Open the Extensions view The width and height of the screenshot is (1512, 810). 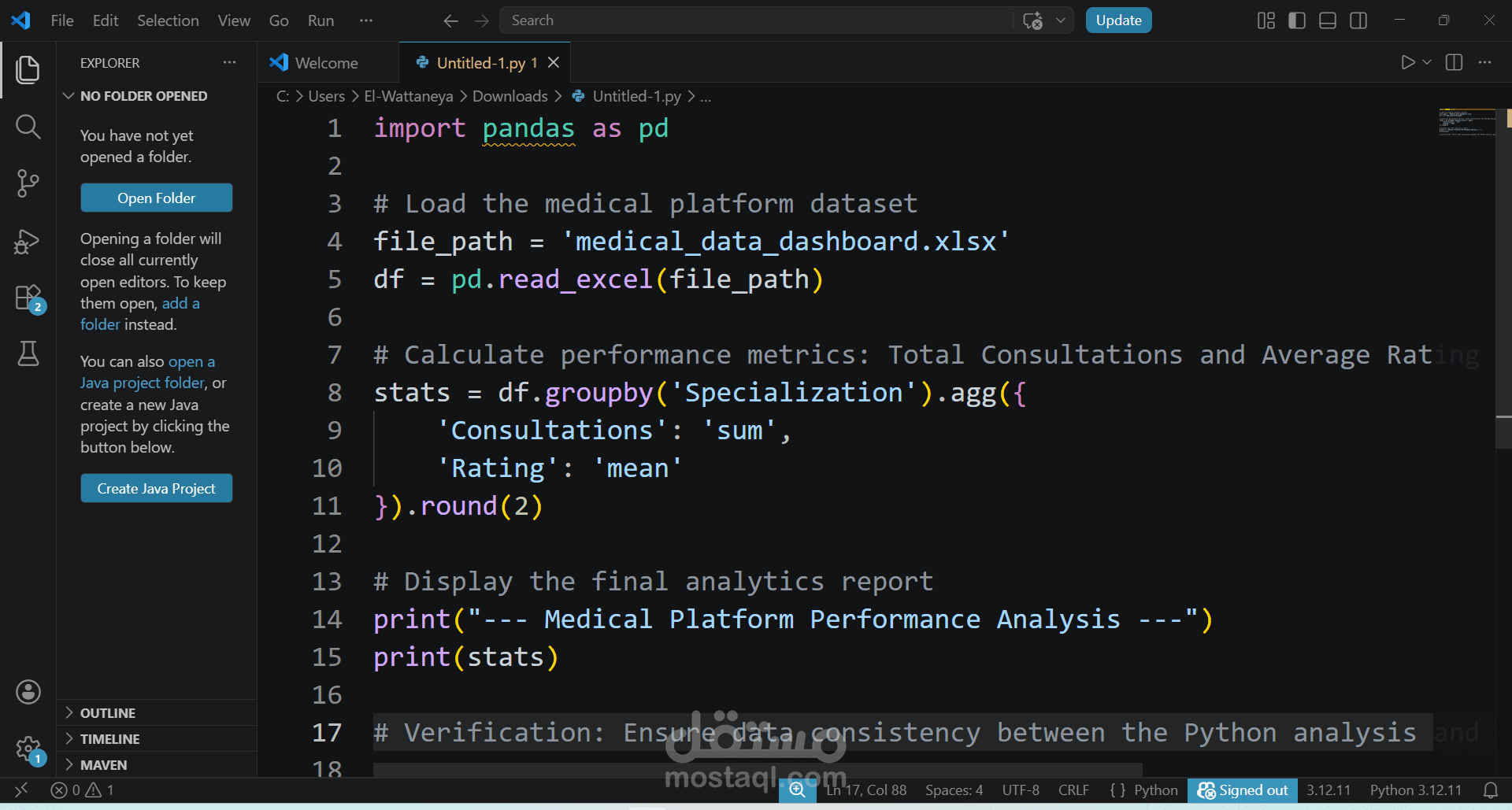coord(30,298)
